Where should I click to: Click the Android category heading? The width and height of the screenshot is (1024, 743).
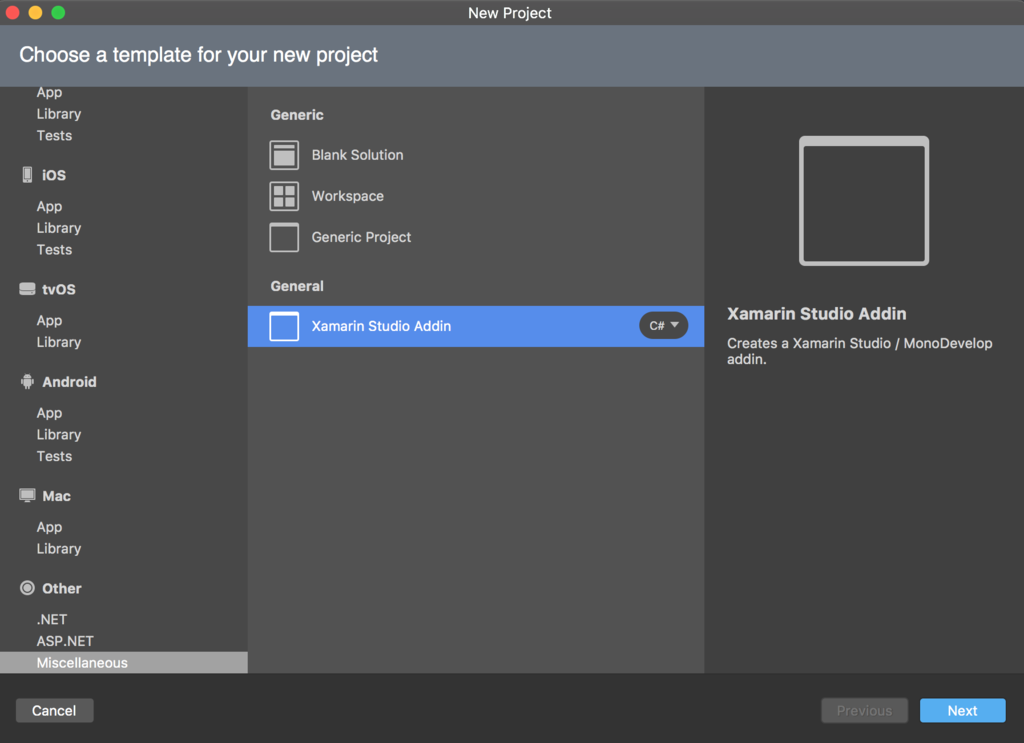click(69, 382)
